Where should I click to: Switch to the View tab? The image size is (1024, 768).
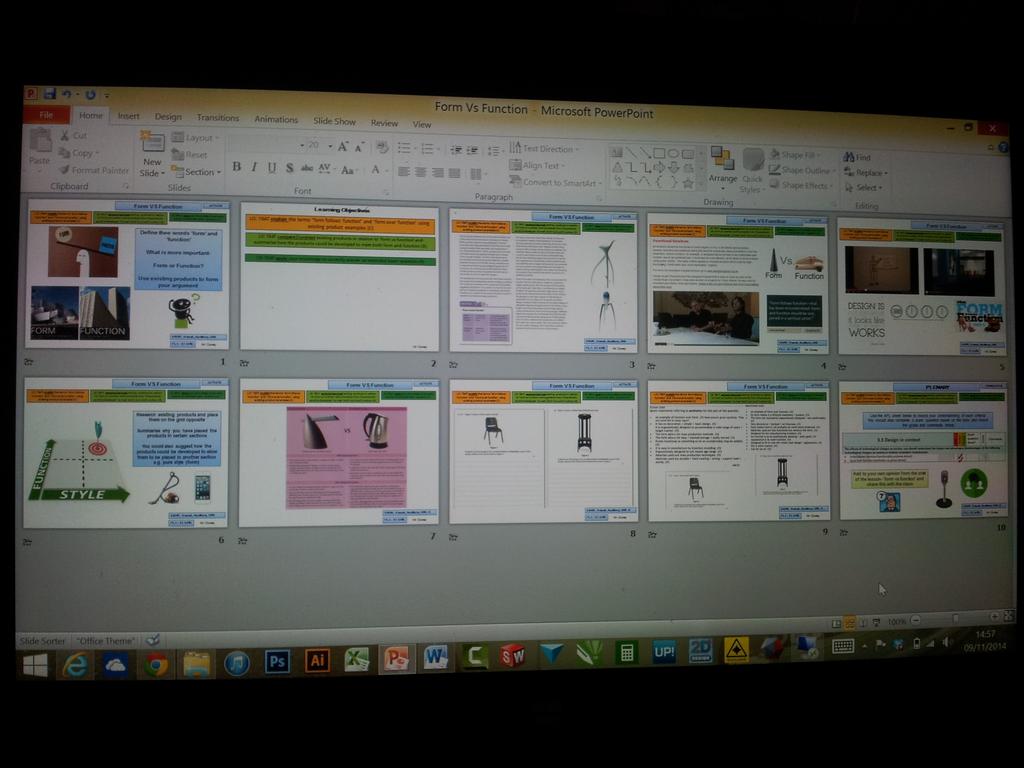pos(421,124)
